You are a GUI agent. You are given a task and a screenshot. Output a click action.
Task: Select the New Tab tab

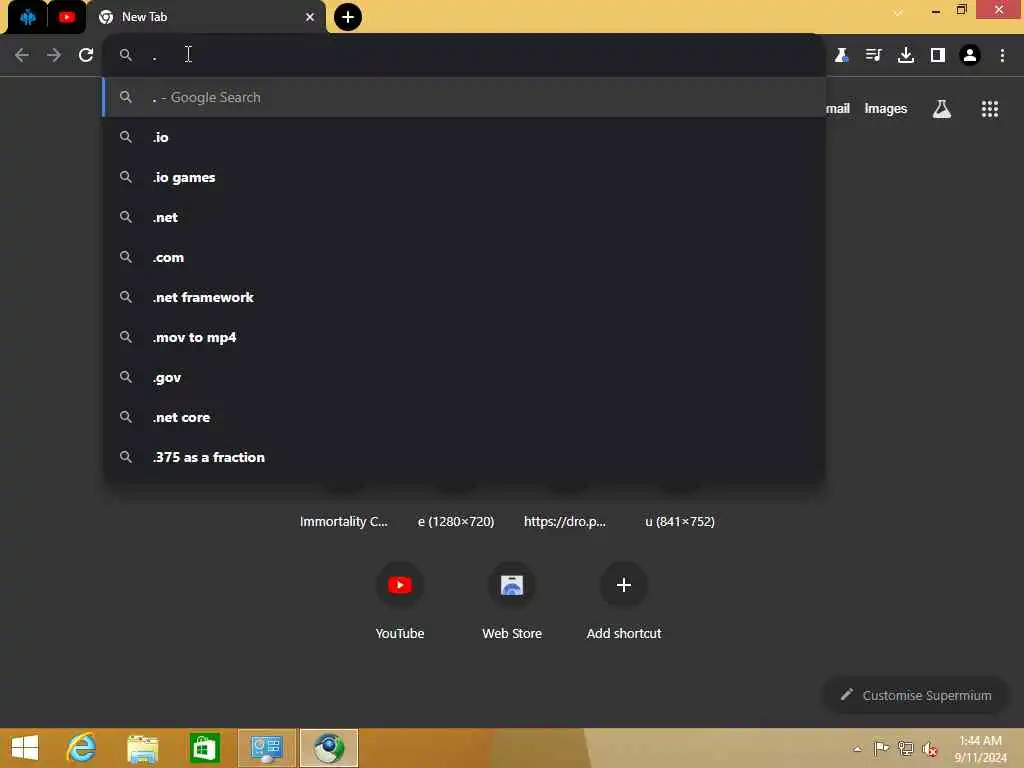(206, 17)
